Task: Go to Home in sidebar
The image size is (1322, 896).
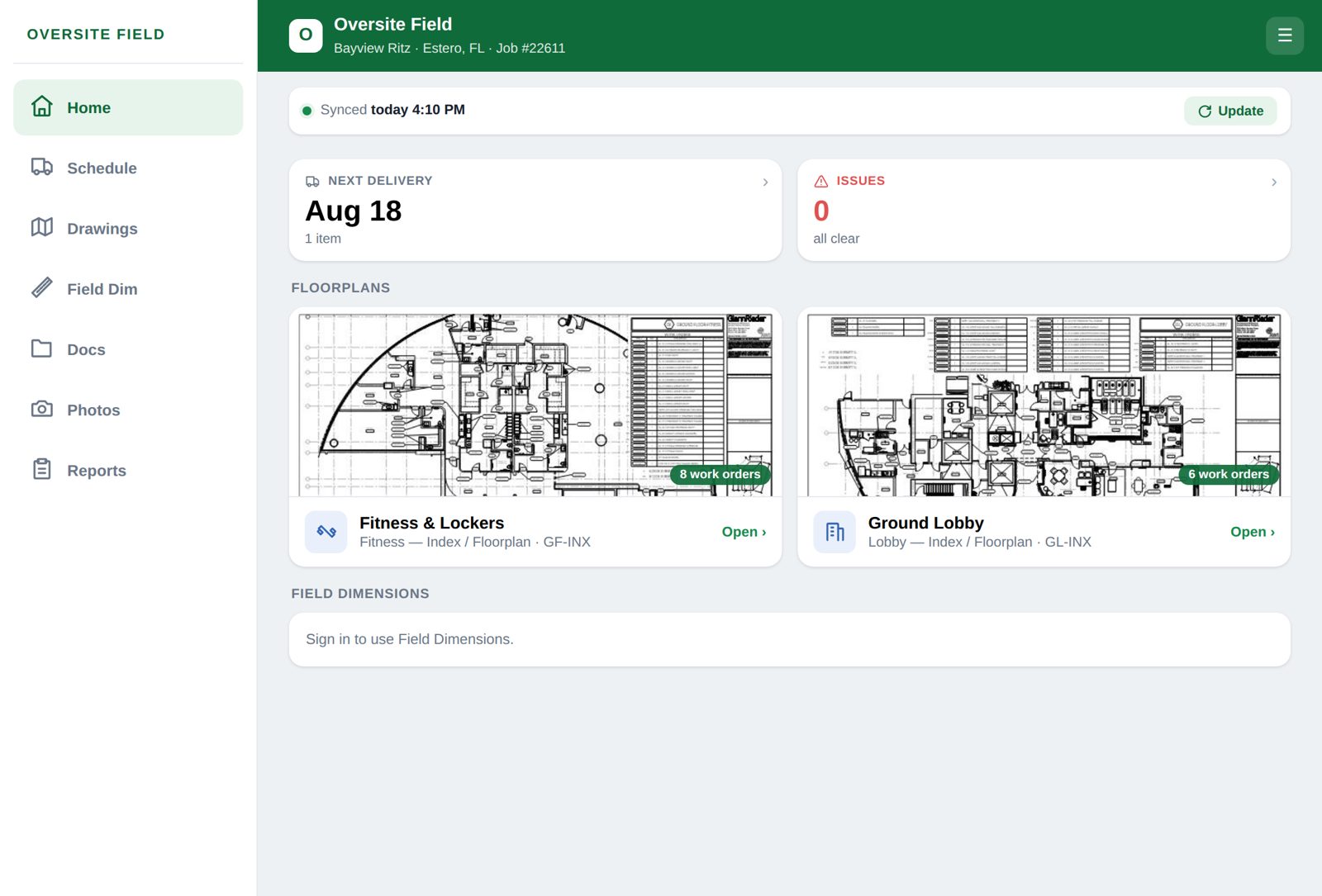Action: (128, 107)
